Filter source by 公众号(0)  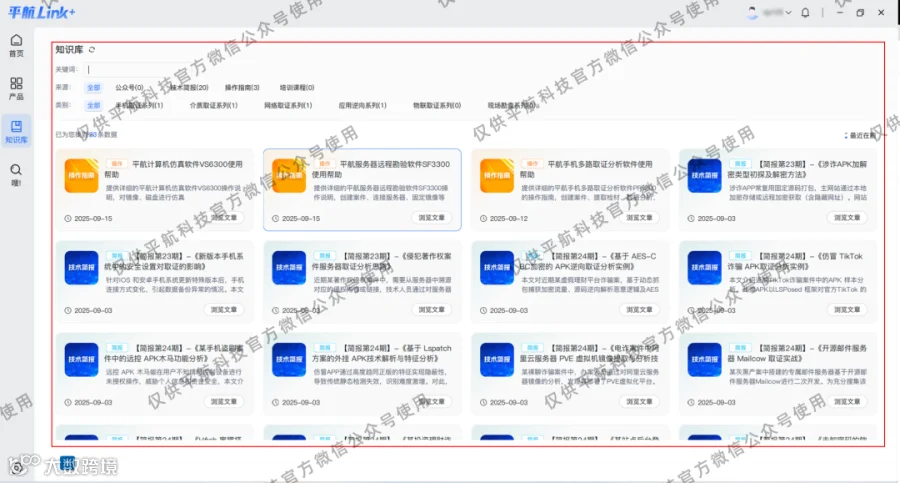point(129,88)
